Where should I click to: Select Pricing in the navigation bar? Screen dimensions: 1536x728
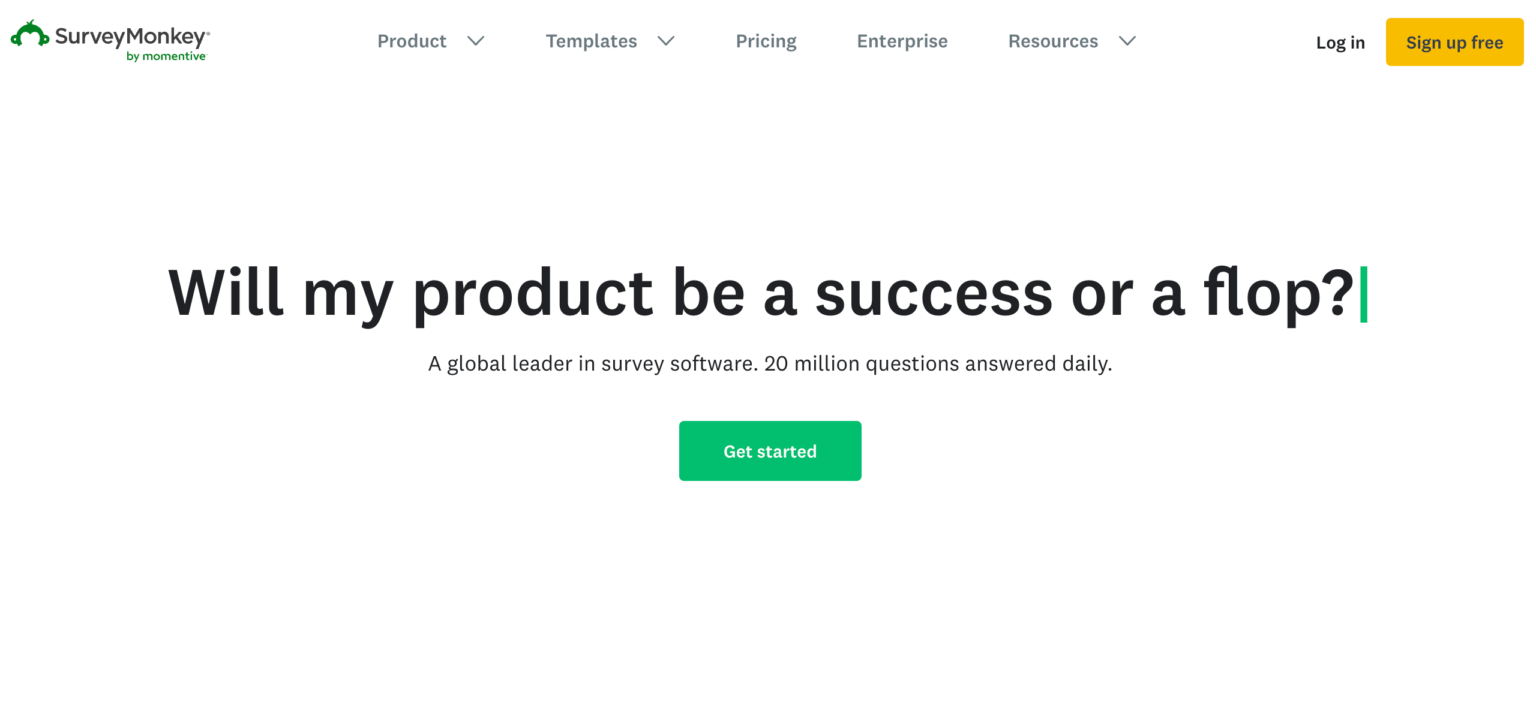coord(766,41)
